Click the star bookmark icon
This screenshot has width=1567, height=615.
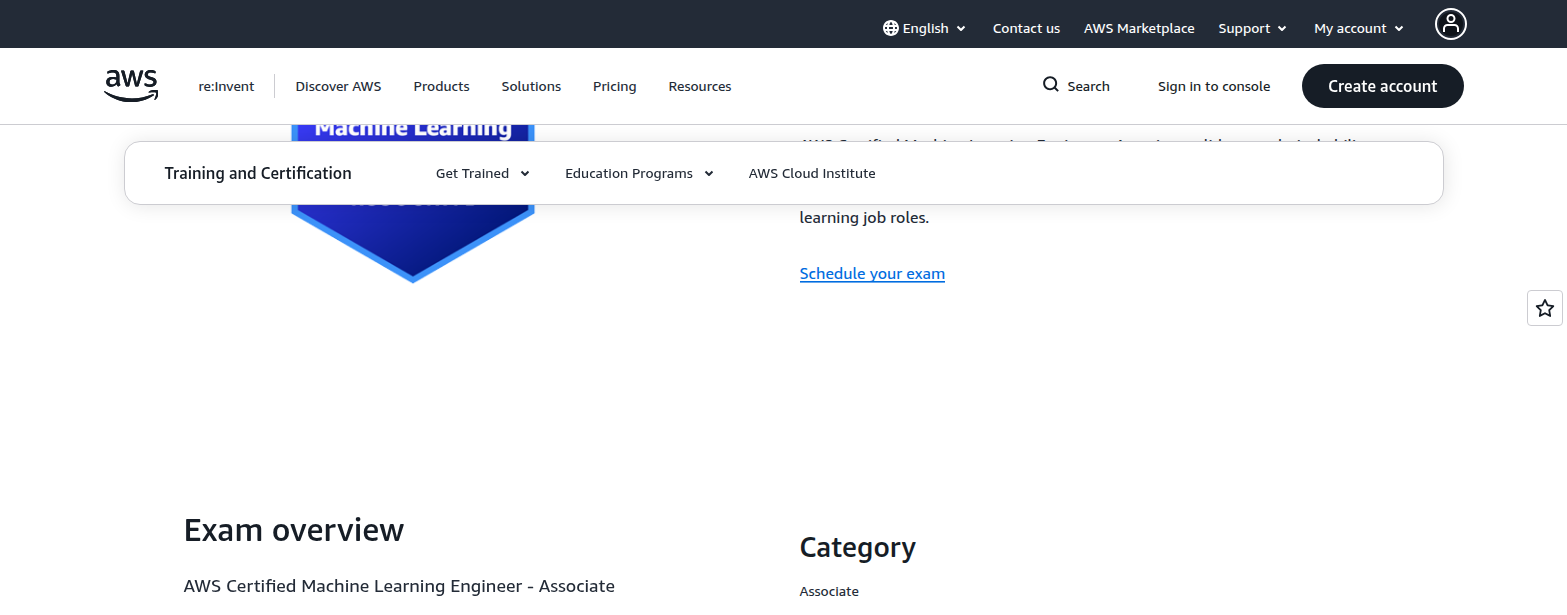(1545, 308)
